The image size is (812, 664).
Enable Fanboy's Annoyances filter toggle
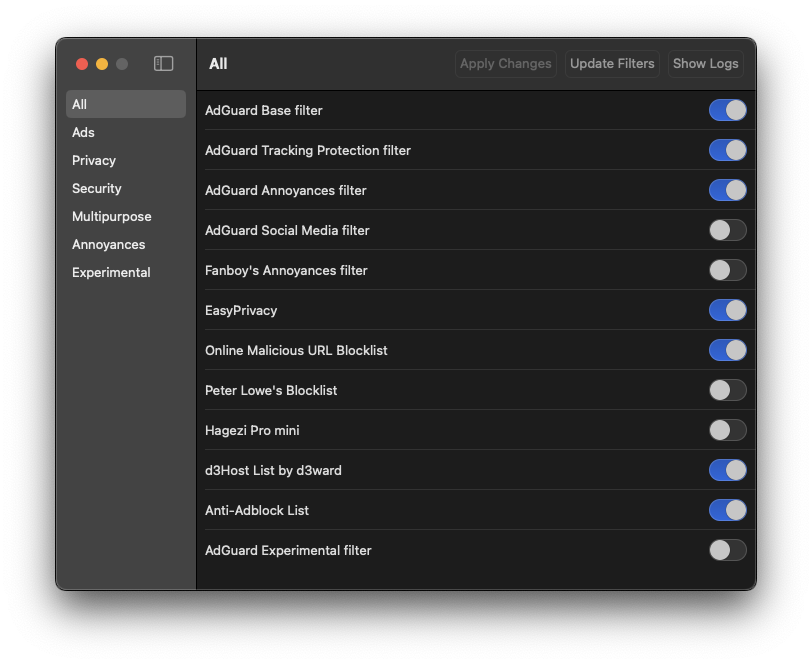point(728,270)
